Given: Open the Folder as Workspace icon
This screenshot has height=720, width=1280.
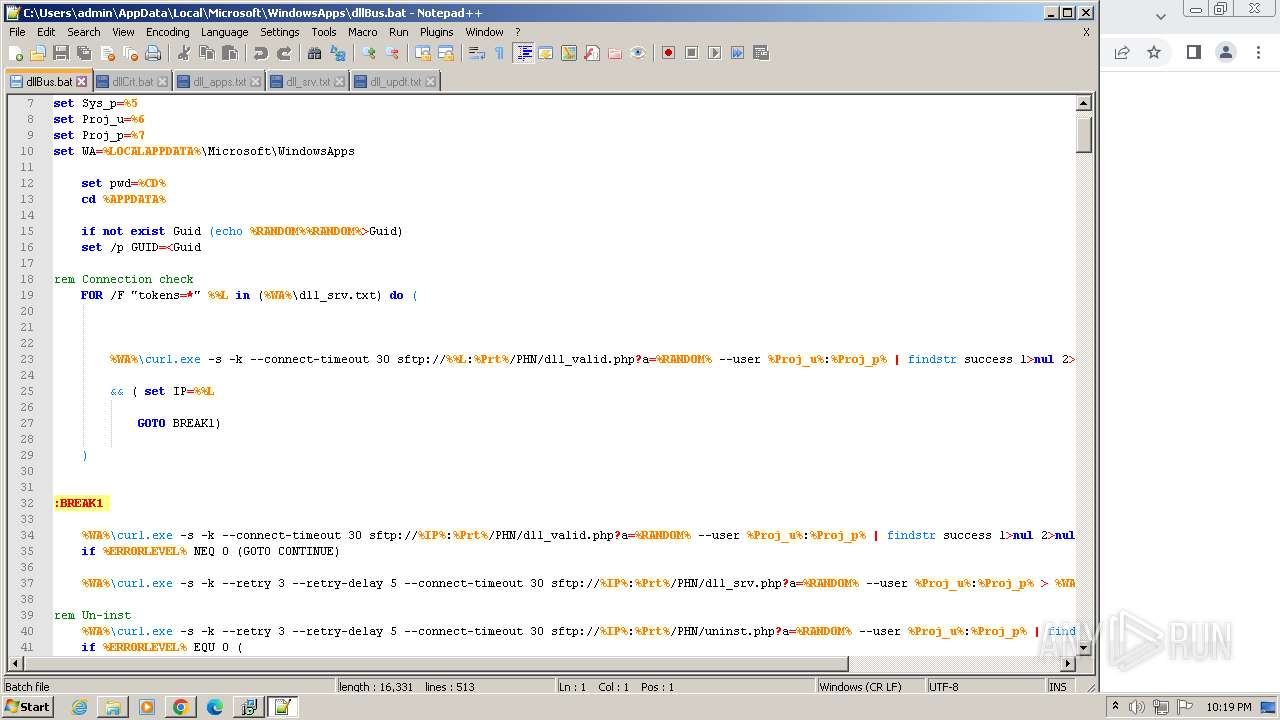Looking at the screenshot, I should [x=615, y=53].
